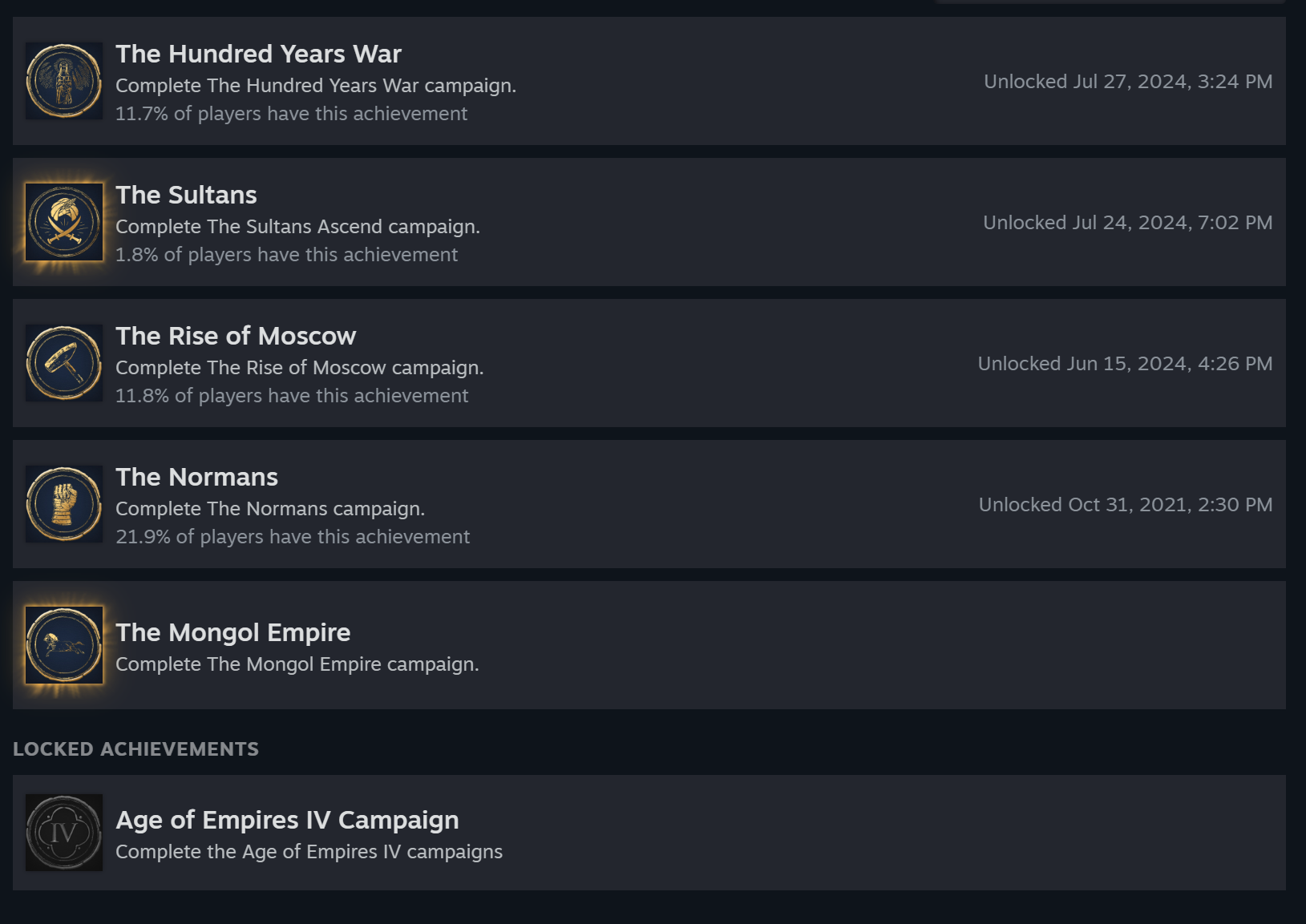The image size is (1306, 924).
Task: Click The Sultans turban and swords icon
Action: pos(64,222)
